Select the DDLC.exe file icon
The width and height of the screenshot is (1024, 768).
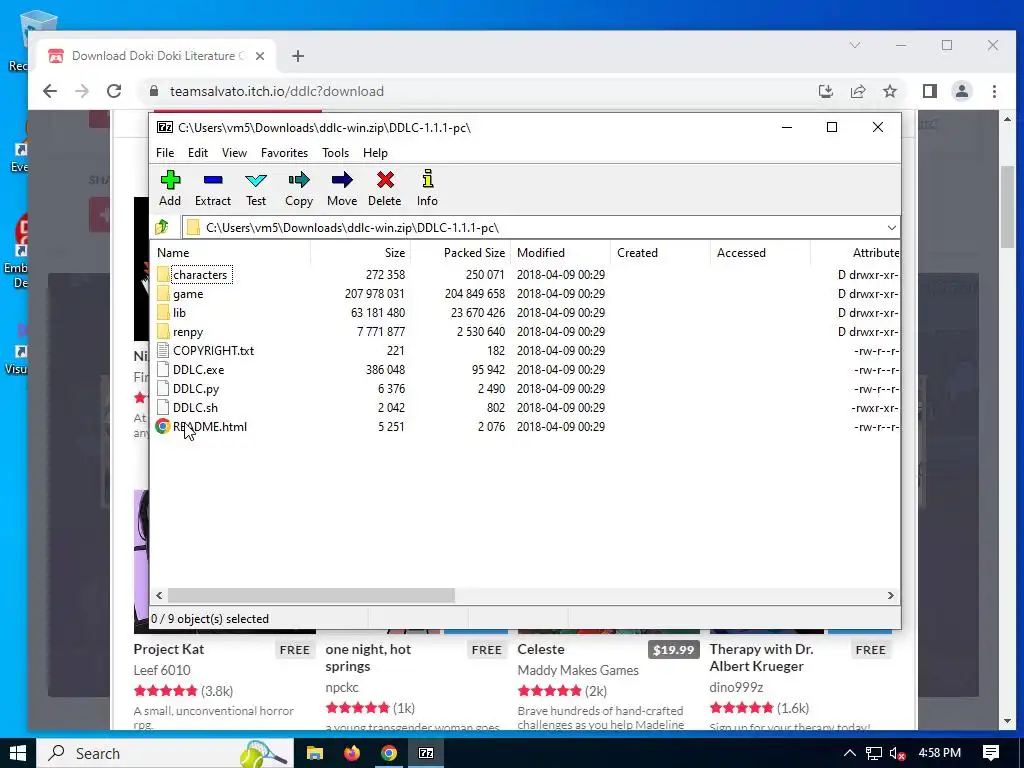click(163, 370)
